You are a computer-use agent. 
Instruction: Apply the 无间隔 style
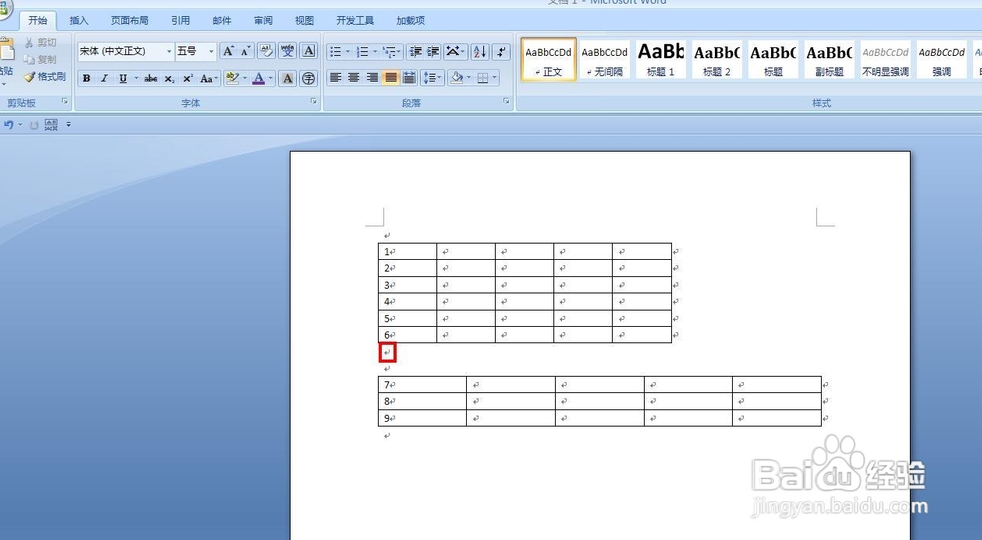tap(605, 60)
